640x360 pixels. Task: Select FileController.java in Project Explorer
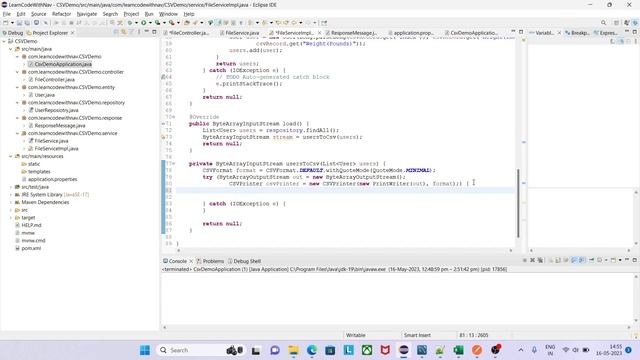point(54,80)
